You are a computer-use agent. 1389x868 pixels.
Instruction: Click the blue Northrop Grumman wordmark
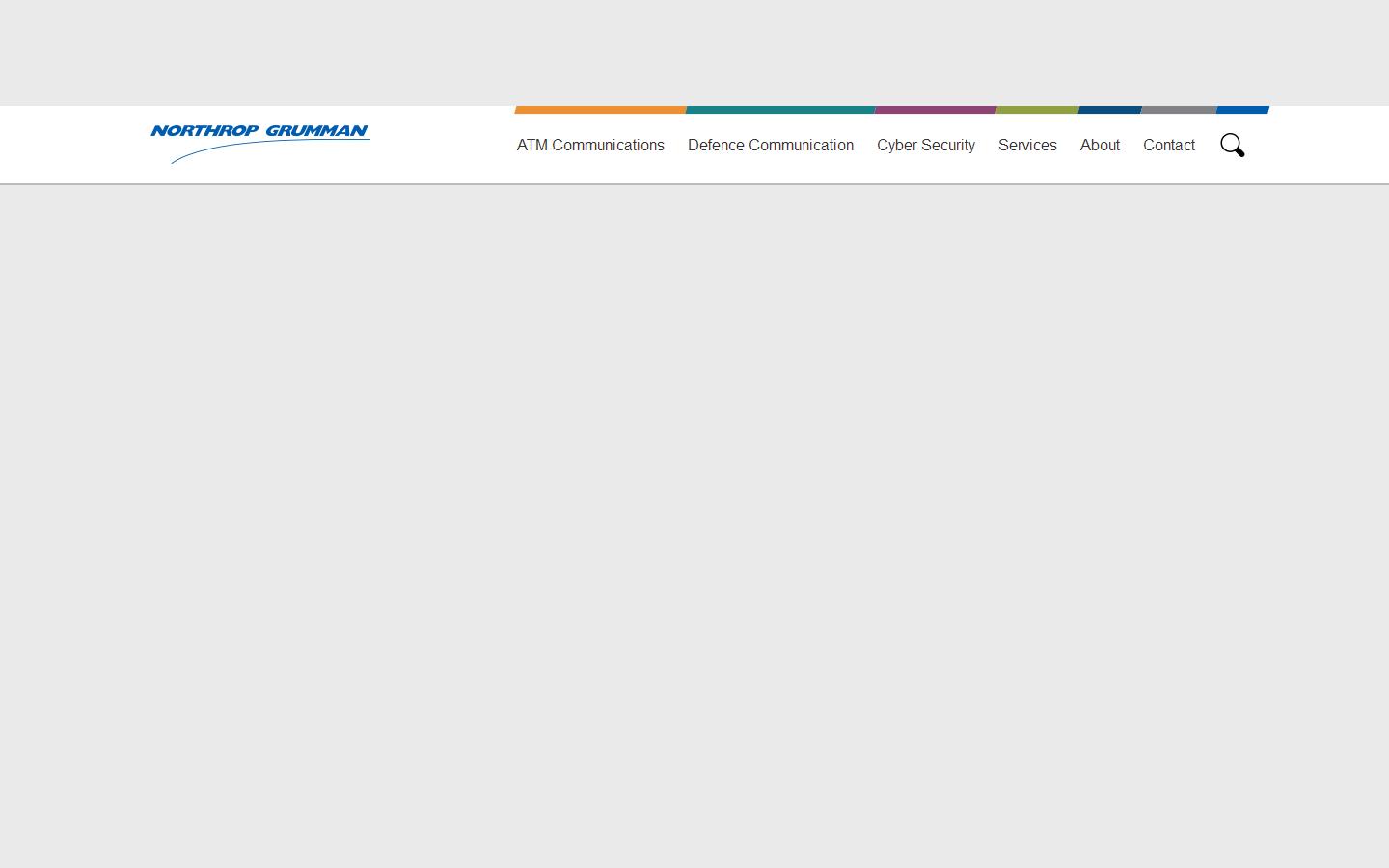(x=259, y=132)
